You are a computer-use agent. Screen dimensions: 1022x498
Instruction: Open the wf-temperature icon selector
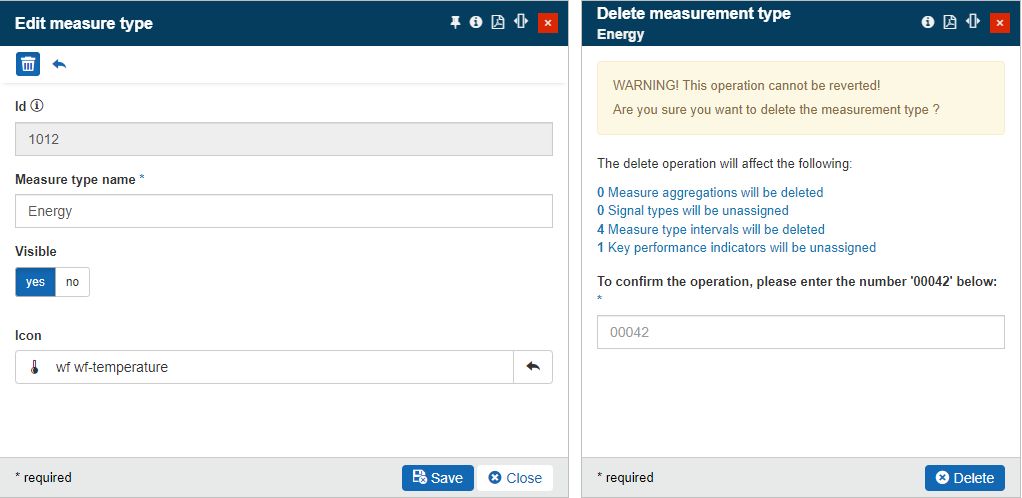265,367
